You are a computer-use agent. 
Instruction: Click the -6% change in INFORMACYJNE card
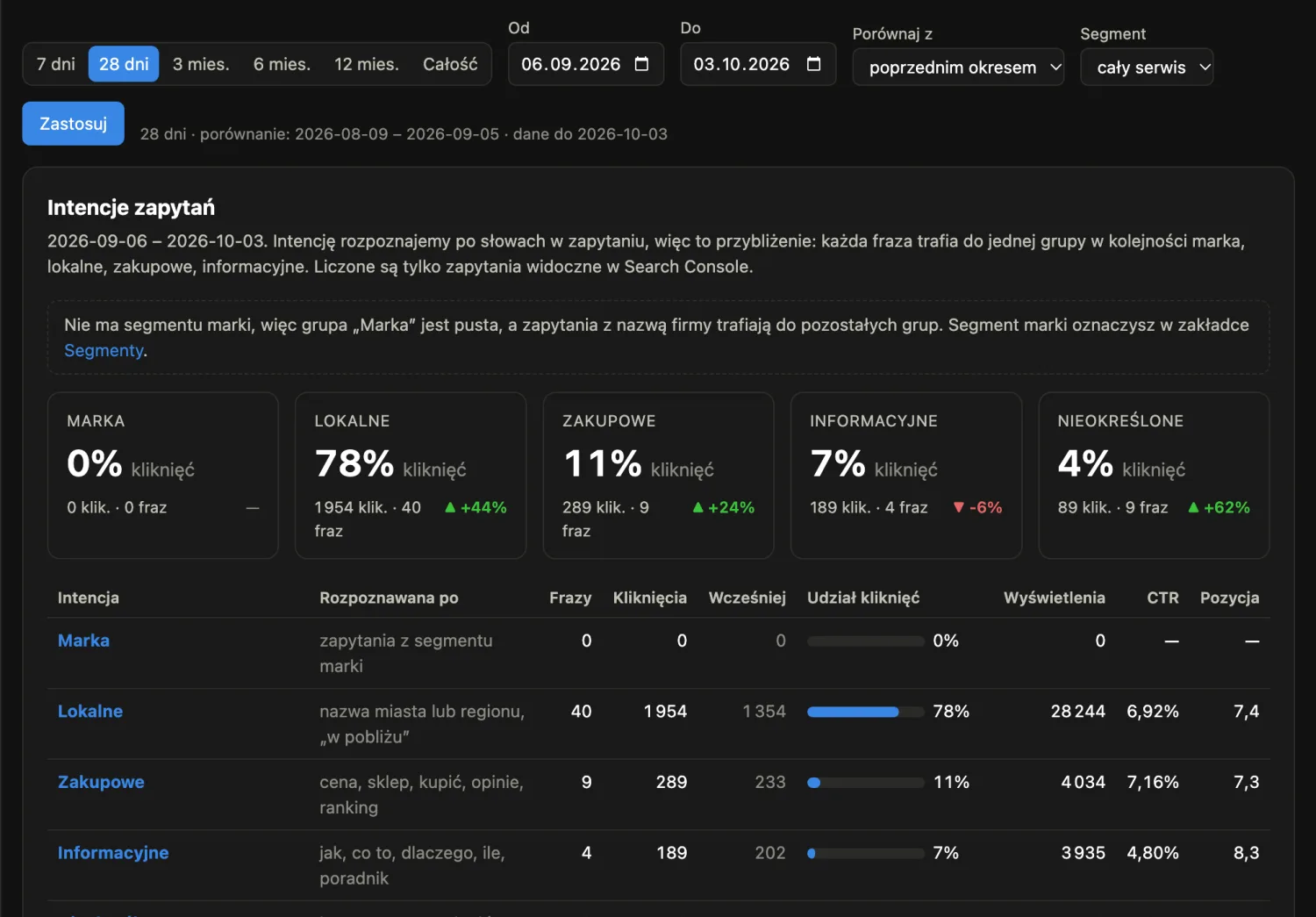click(977, 507)
